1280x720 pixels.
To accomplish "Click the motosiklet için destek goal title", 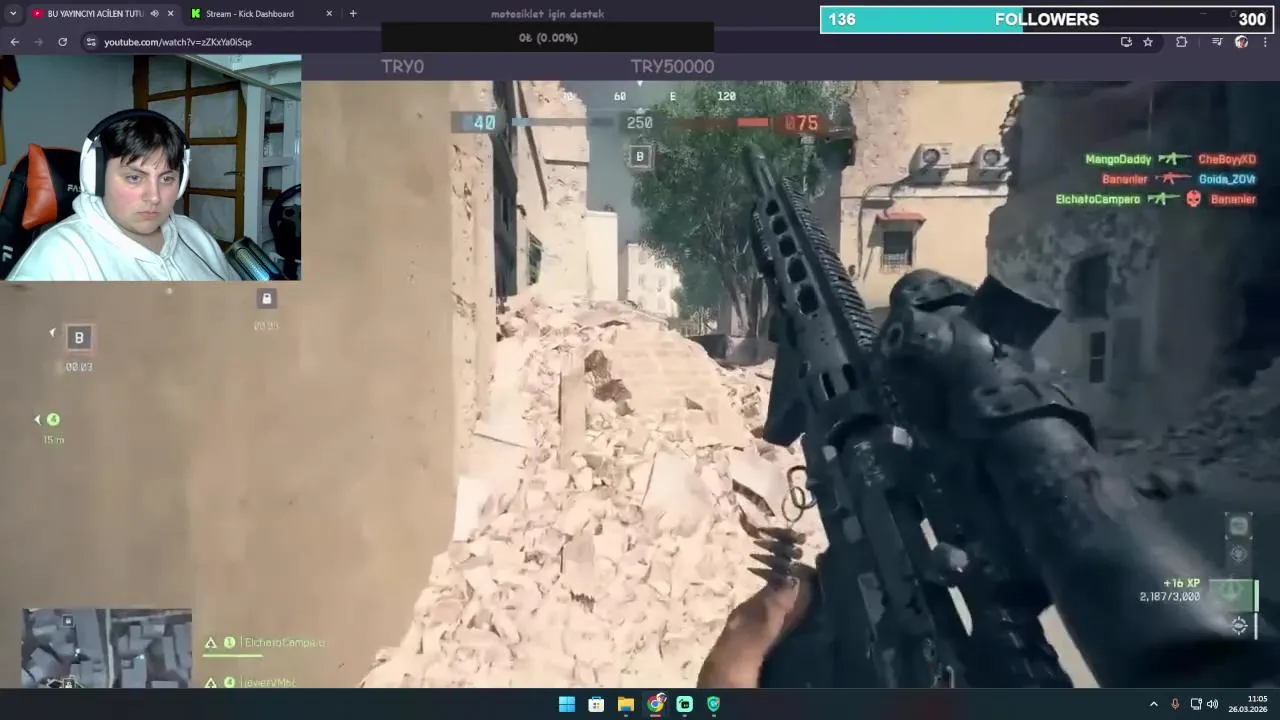I will tap(547, 14).
